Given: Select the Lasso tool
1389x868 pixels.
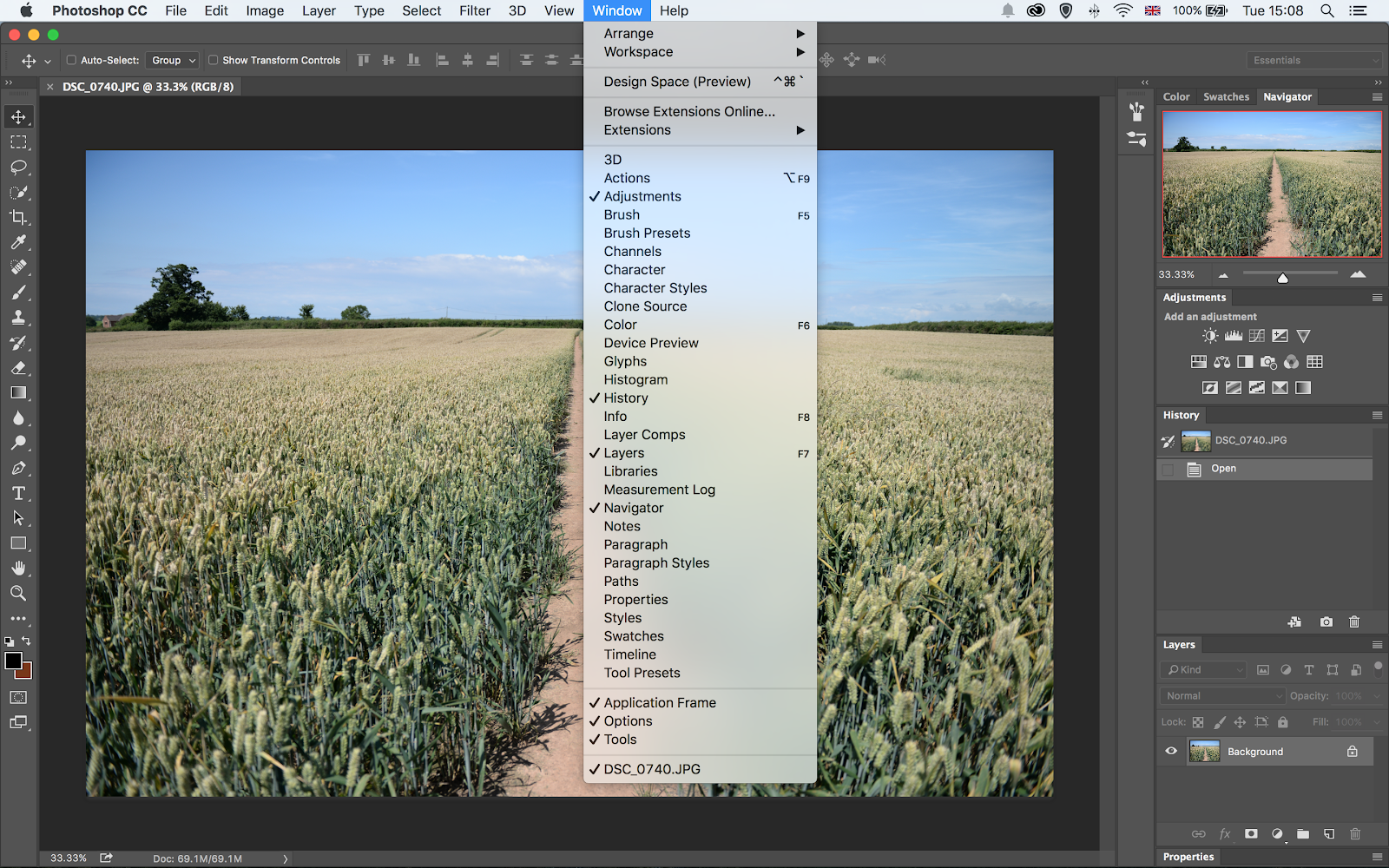Looking at the screenshot, I should pos(18,168).
